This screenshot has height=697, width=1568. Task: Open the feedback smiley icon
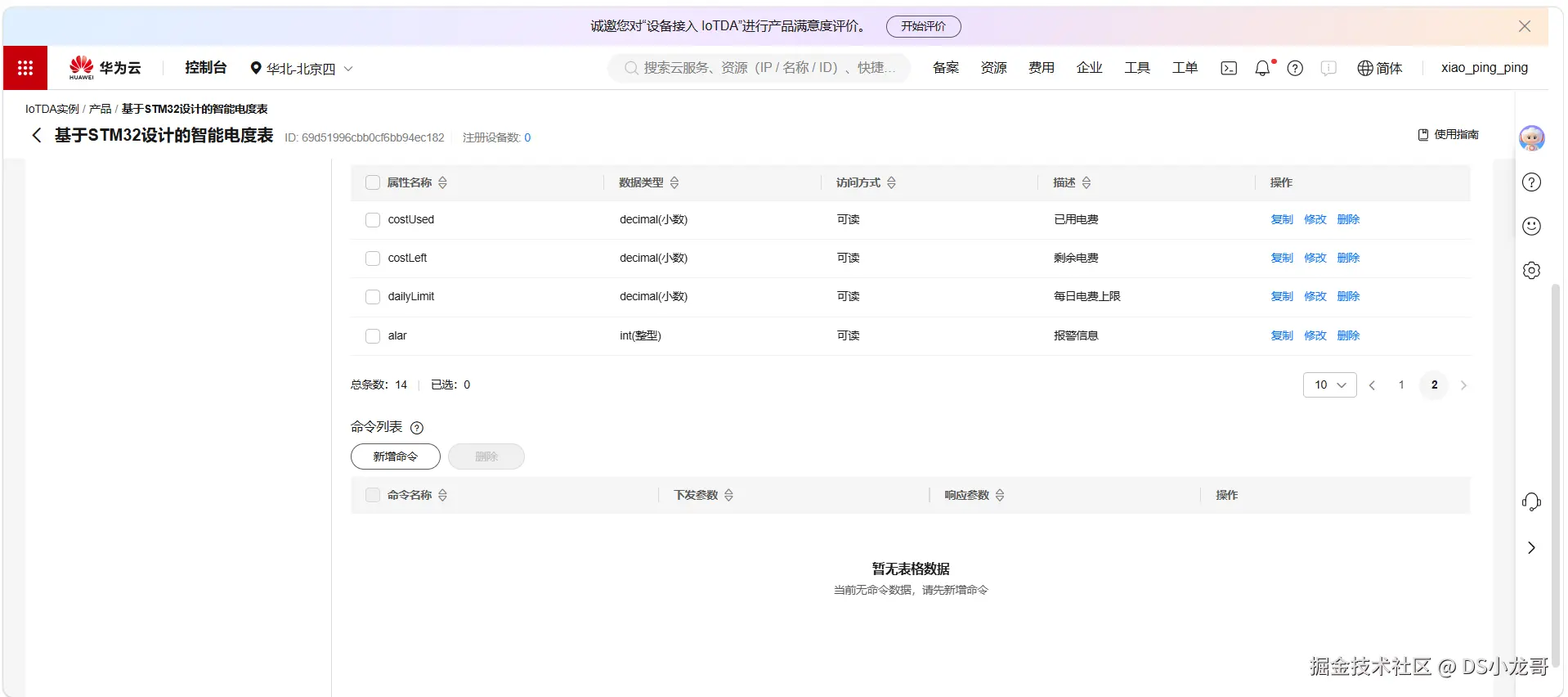click(x=1531, y=226)
